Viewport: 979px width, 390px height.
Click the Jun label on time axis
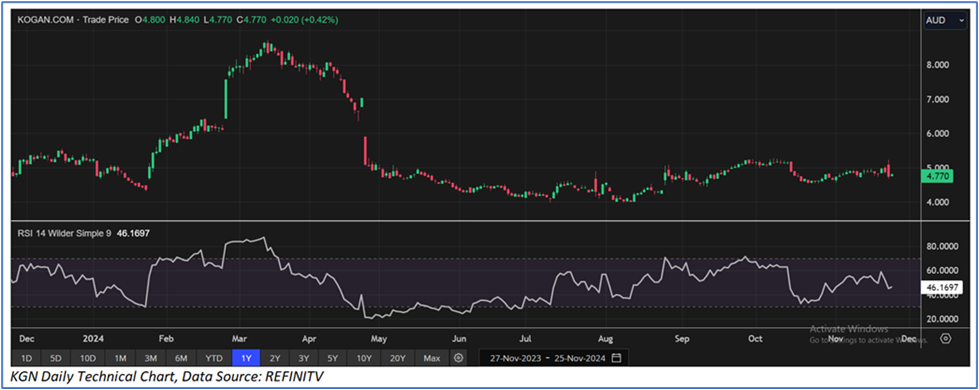click(x=460, y=339)
